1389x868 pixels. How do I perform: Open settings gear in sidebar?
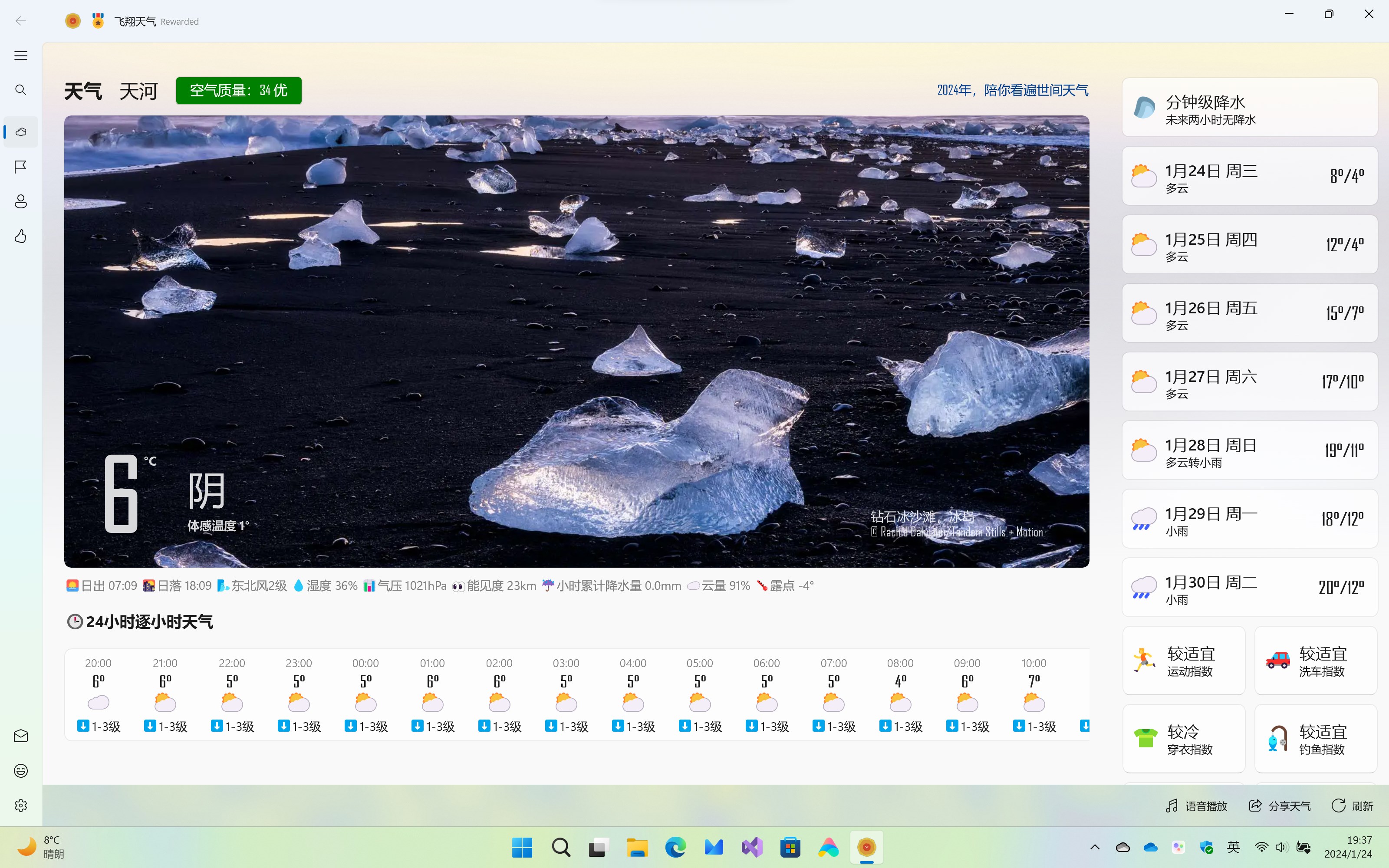[21, 806]
